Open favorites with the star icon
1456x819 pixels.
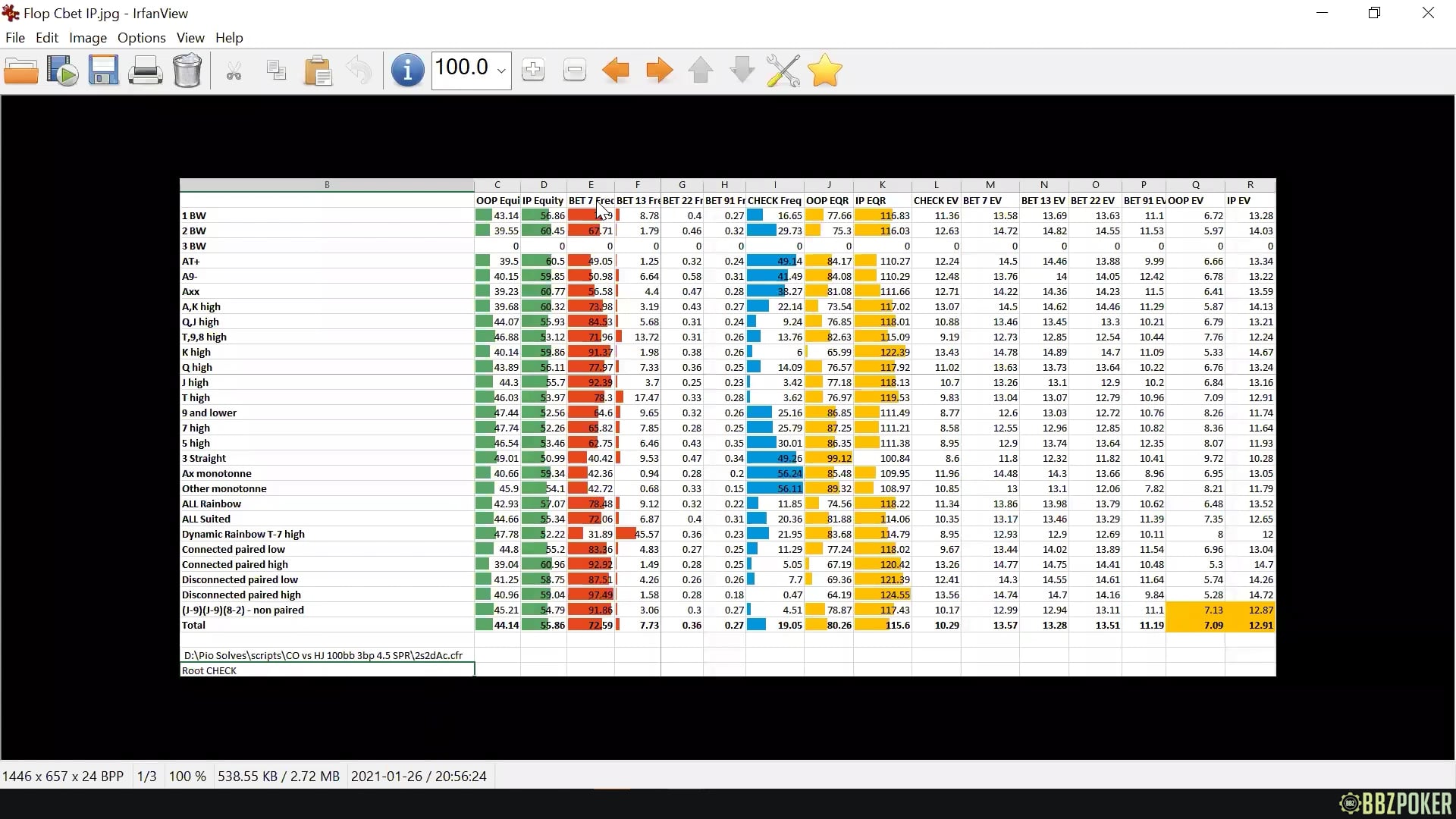click(x=825, y=70)
